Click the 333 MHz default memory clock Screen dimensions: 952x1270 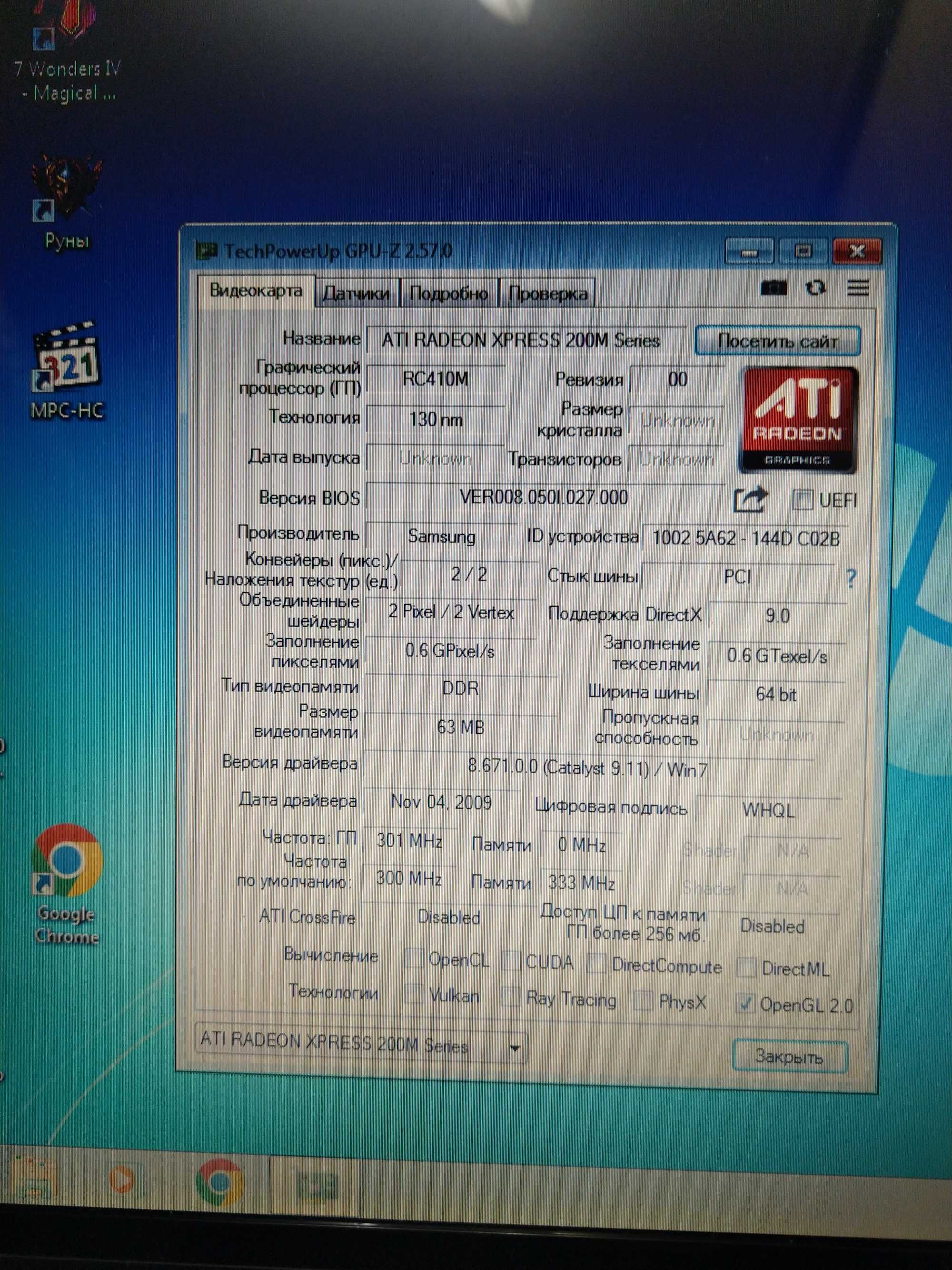click(581, 882)
